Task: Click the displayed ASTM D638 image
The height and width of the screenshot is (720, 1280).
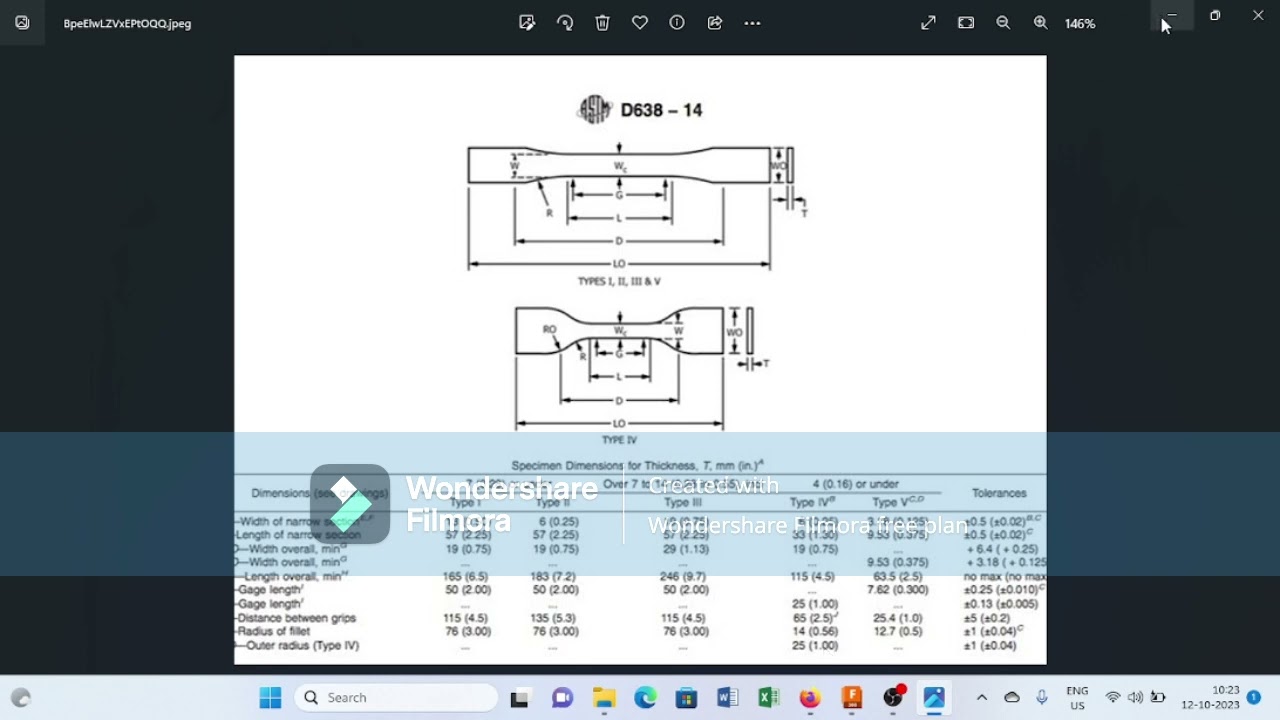Action: [640, 359]
